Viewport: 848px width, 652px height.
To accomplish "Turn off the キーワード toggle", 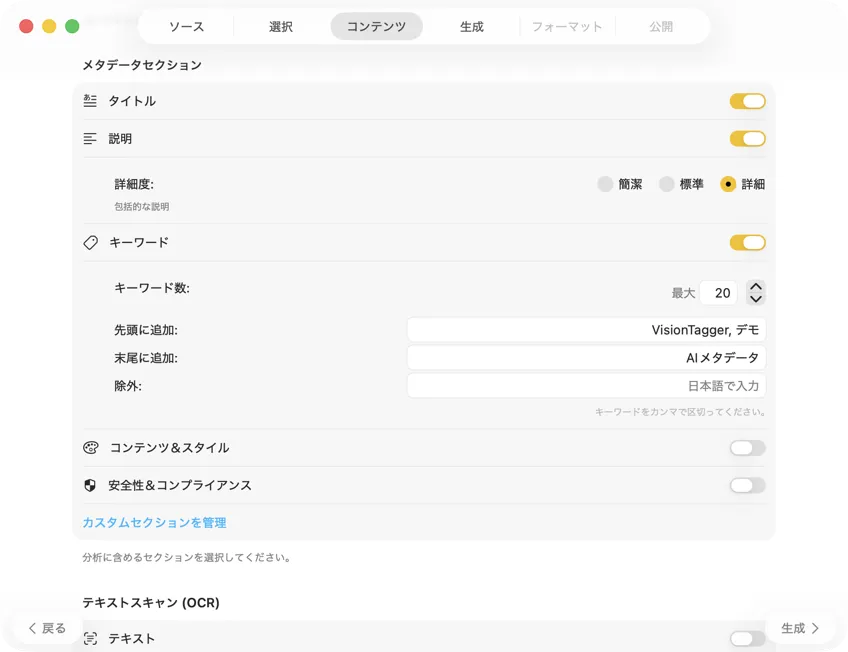I will [747, 242].
